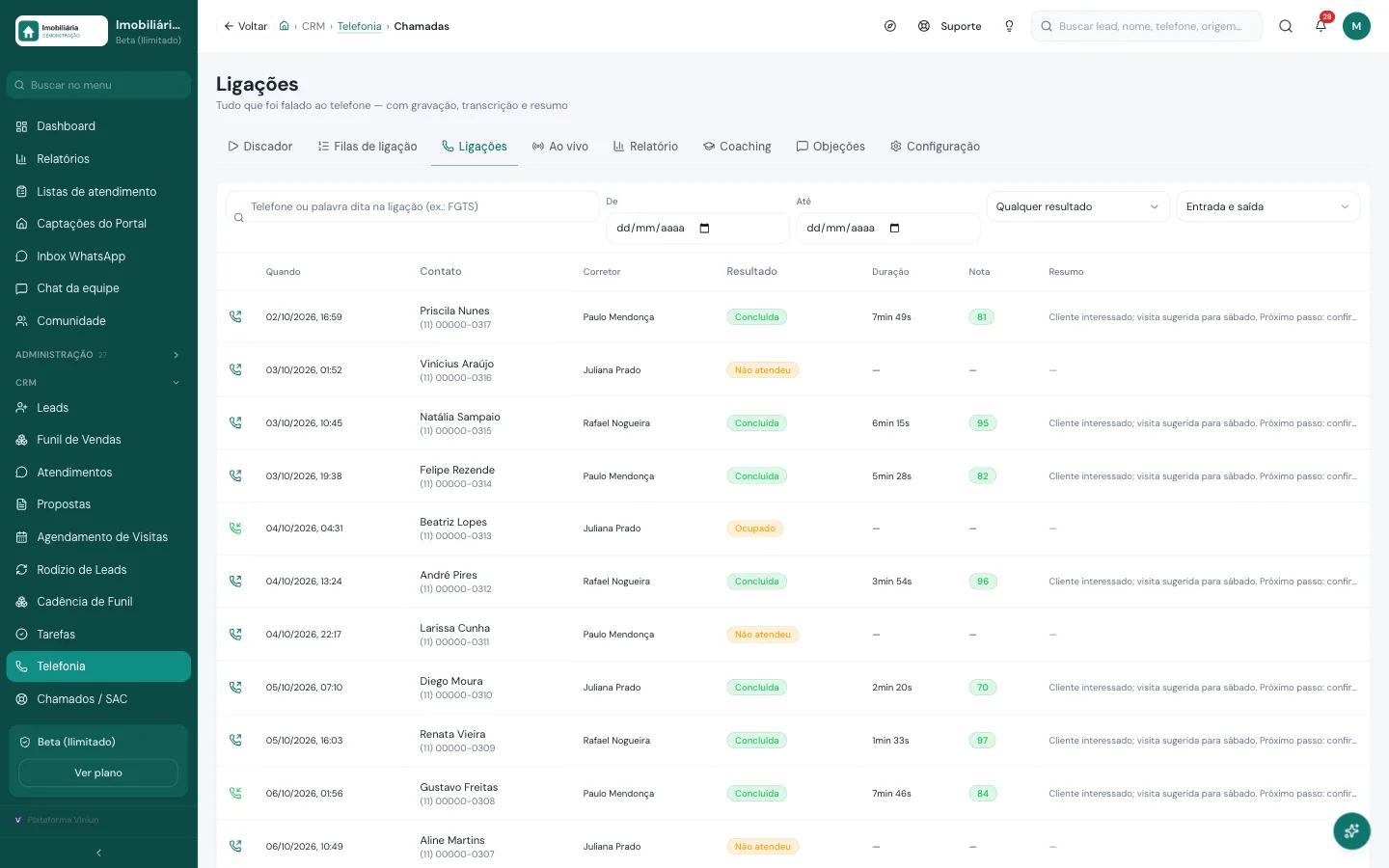This screenshot has height=868, width=1389.
Task: Open the Suporte link
Action: (950, 26)
